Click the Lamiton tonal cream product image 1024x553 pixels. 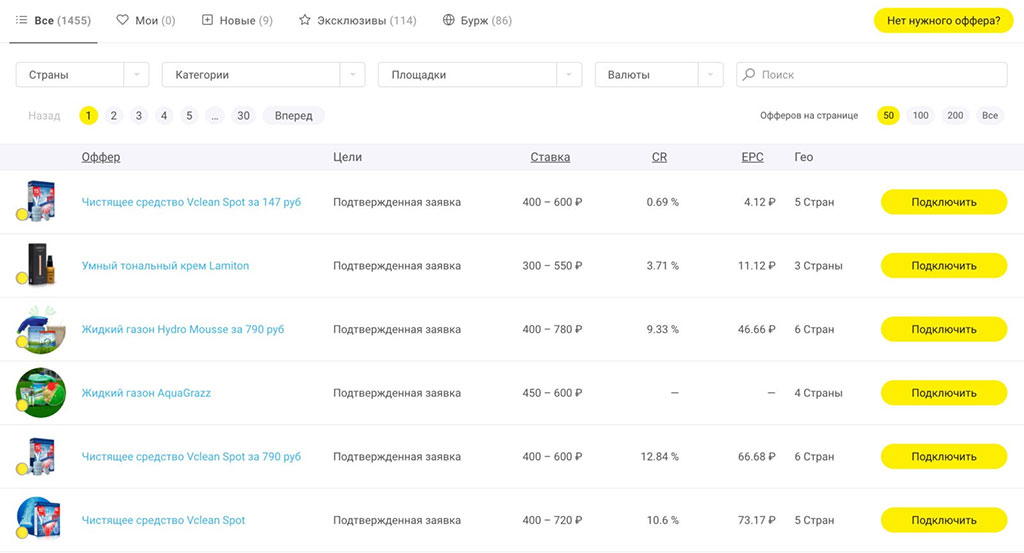pyautogui.click(x=41, y=265)
